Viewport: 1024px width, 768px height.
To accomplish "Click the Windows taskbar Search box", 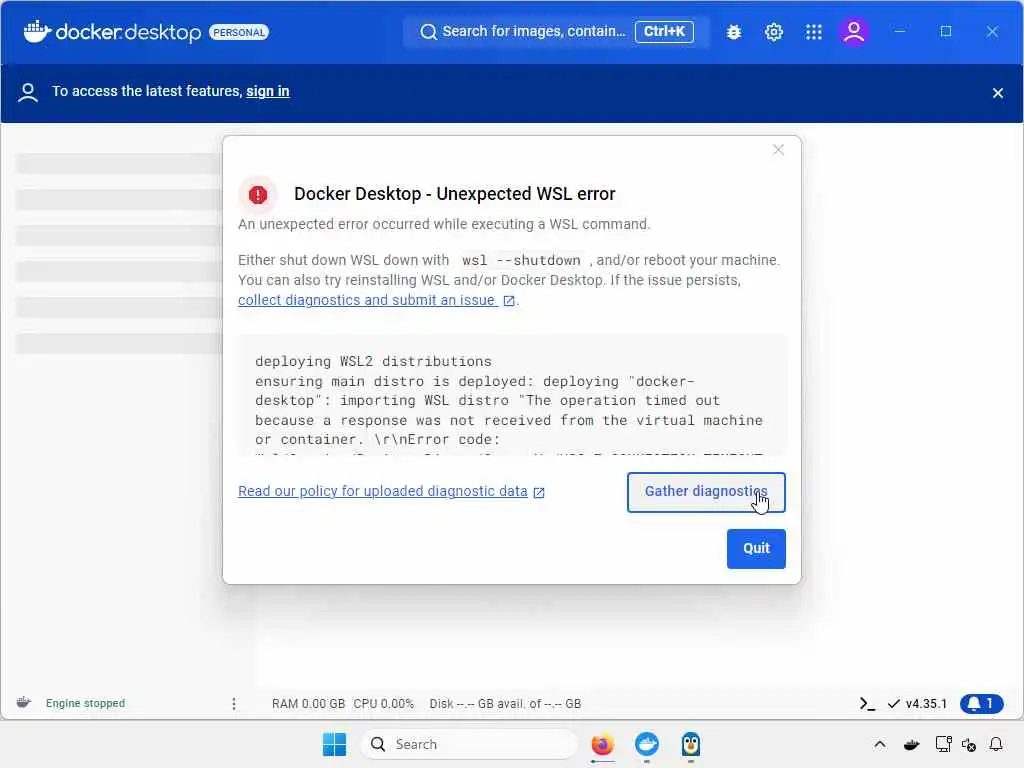I will click(469, 744).
